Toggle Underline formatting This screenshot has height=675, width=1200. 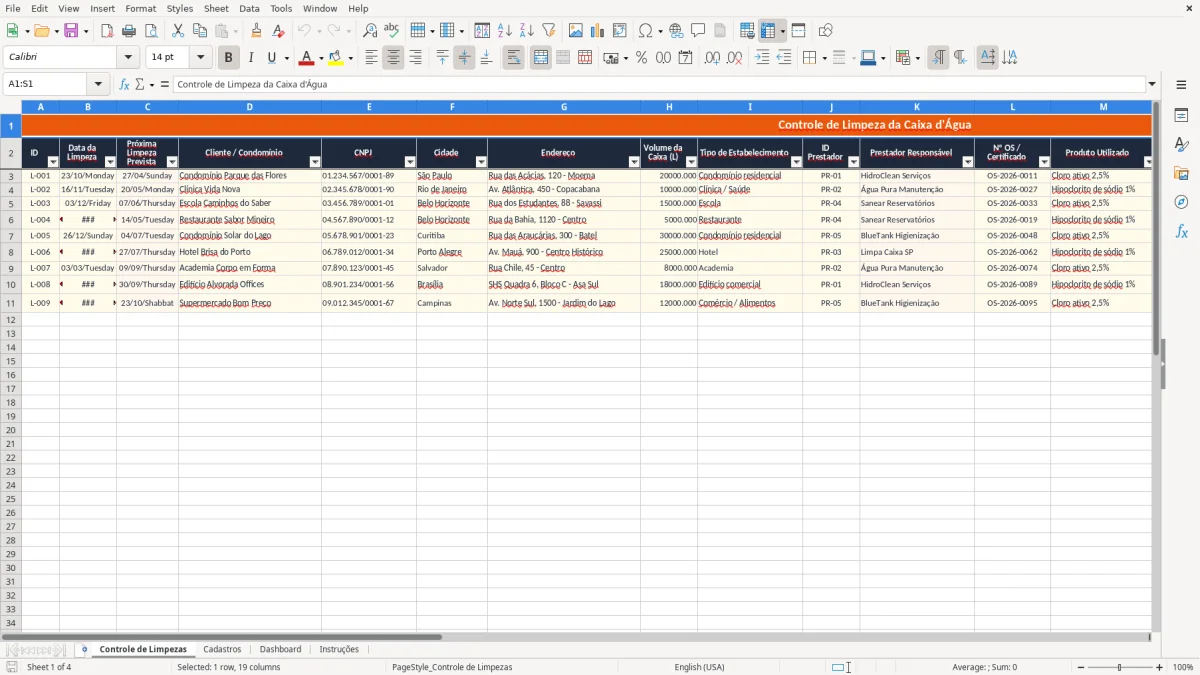(x=271, y=58)
